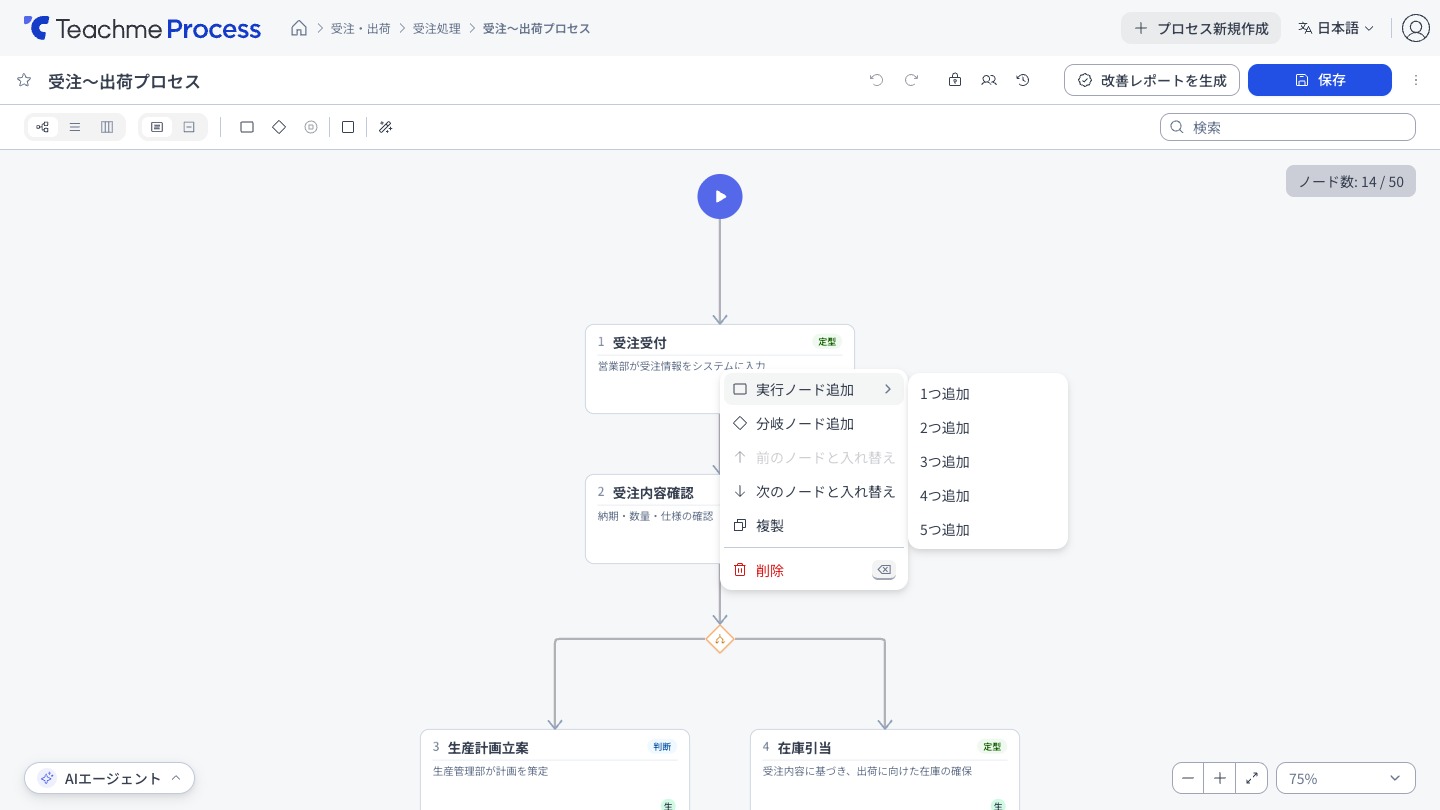Click the 改善レポートを生成 button

[1152, 80]
